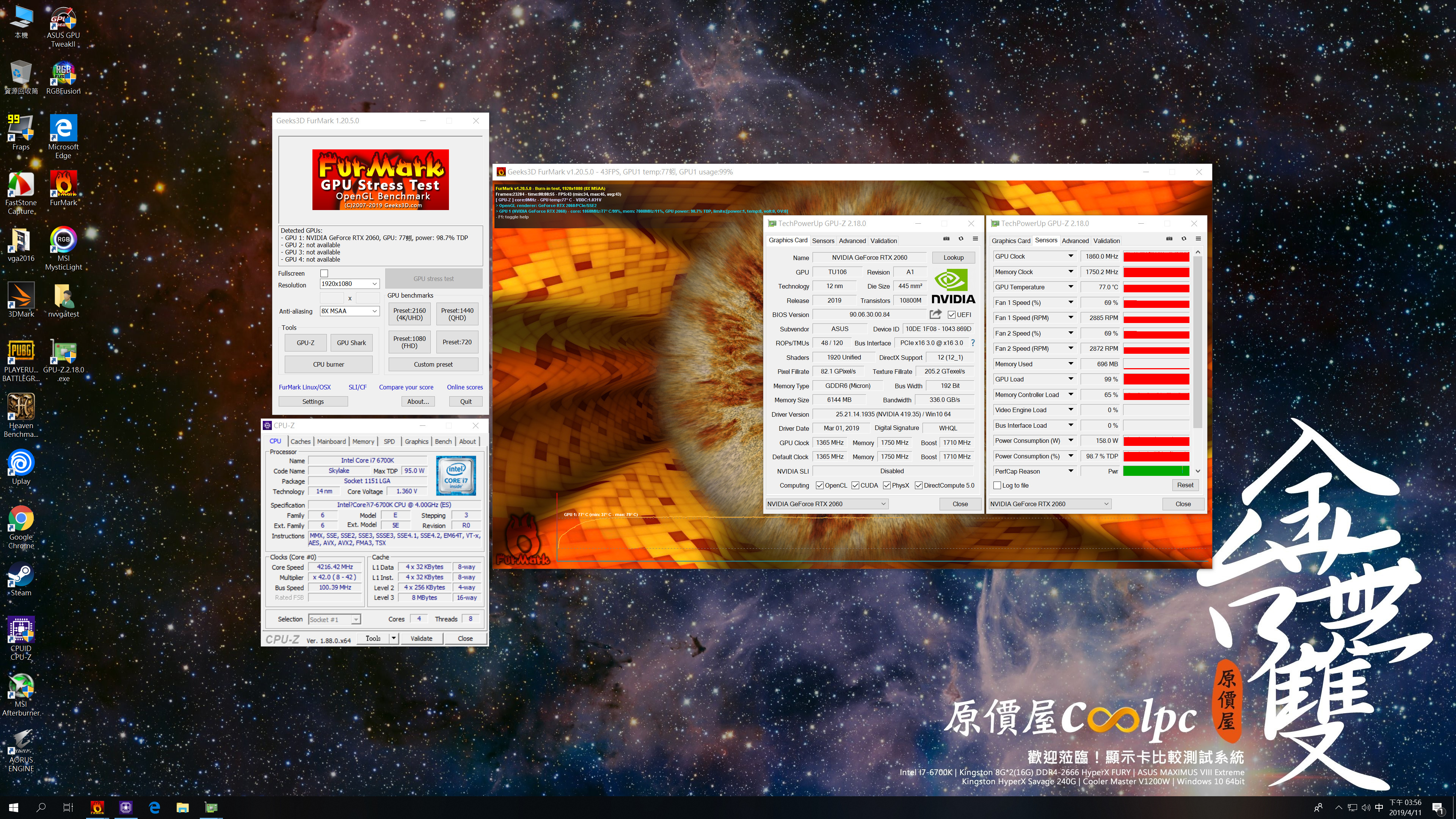The height and width of the screenshot is (819, 1456).
Task: Click Bus Interface question mark icon
Action: [973, 343]
